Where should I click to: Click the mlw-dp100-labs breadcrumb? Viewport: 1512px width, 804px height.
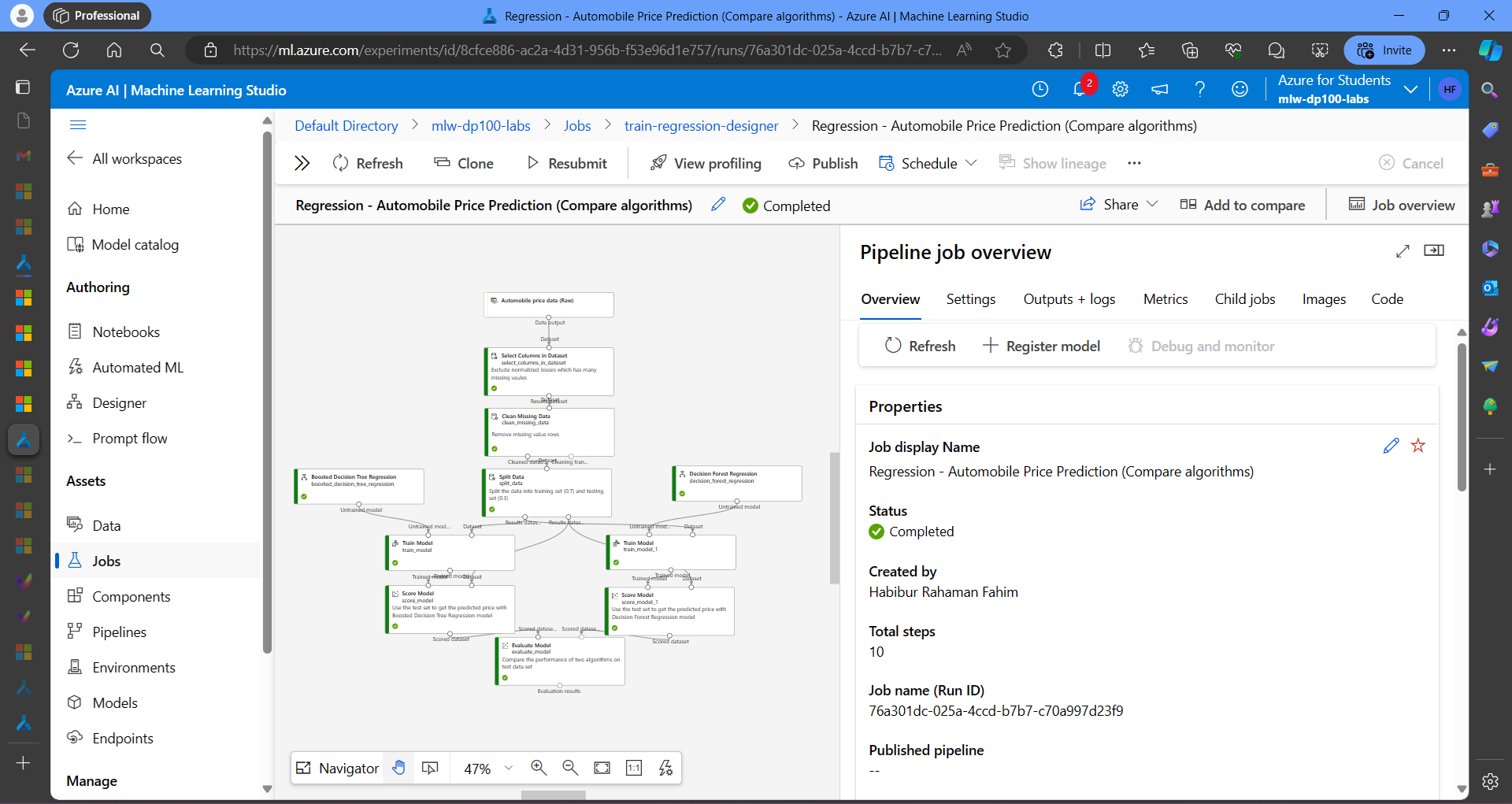pos(481,125)
